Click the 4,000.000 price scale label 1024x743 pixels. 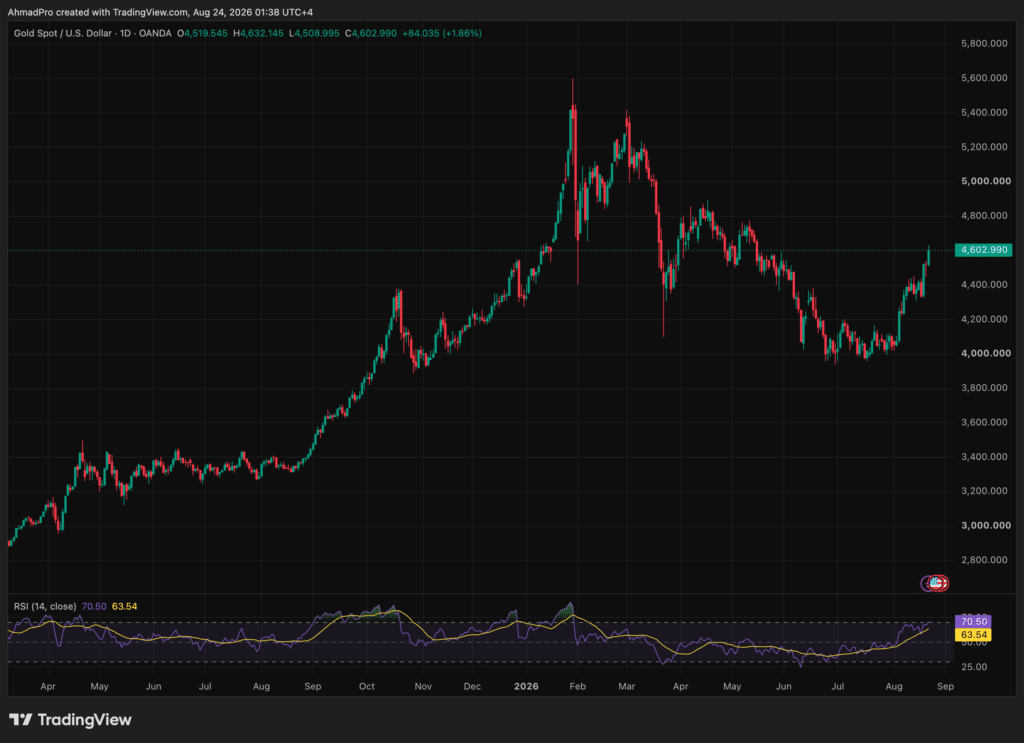985,353
